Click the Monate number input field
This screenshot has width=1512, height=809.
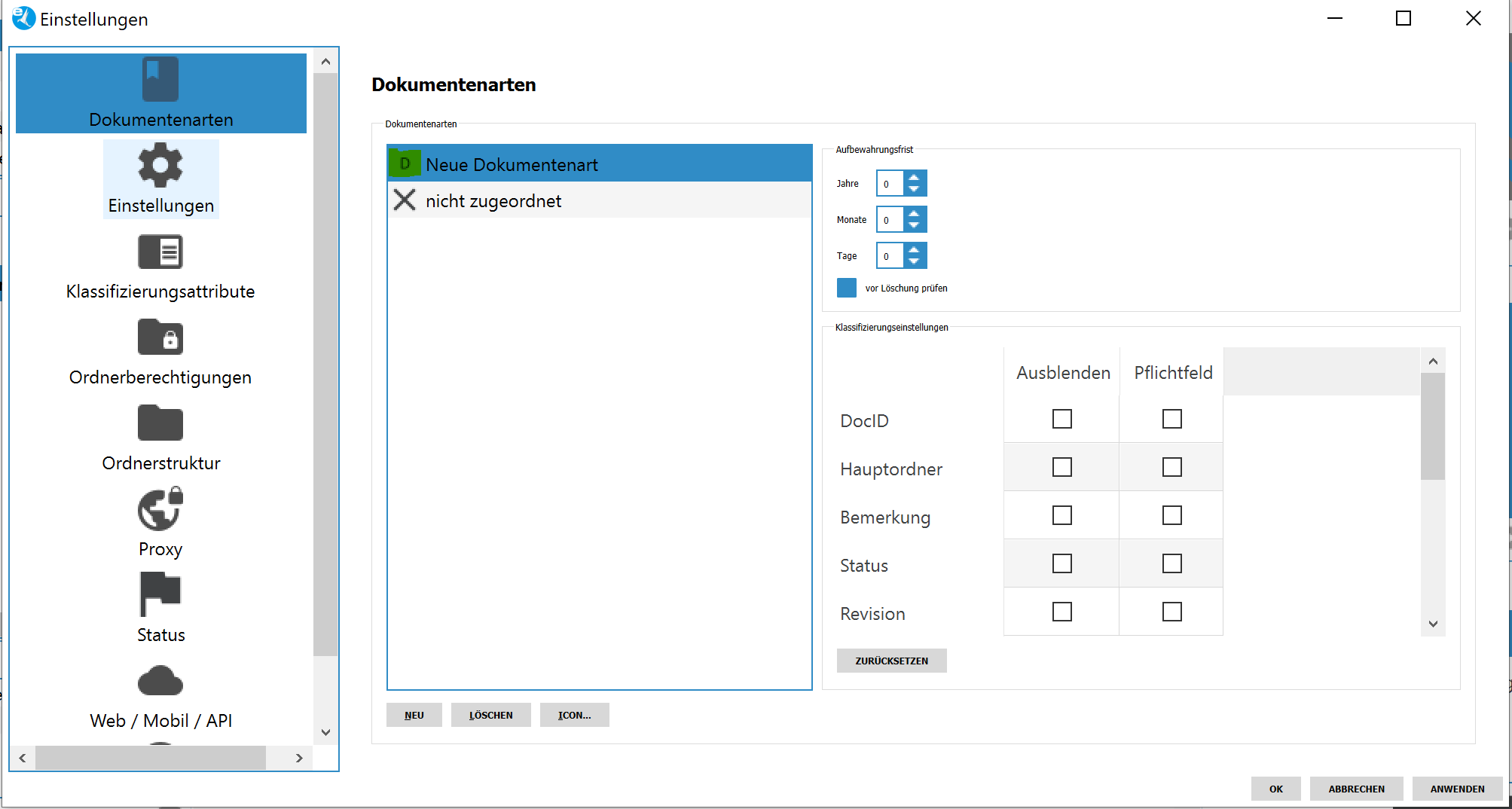coord(889,220)
